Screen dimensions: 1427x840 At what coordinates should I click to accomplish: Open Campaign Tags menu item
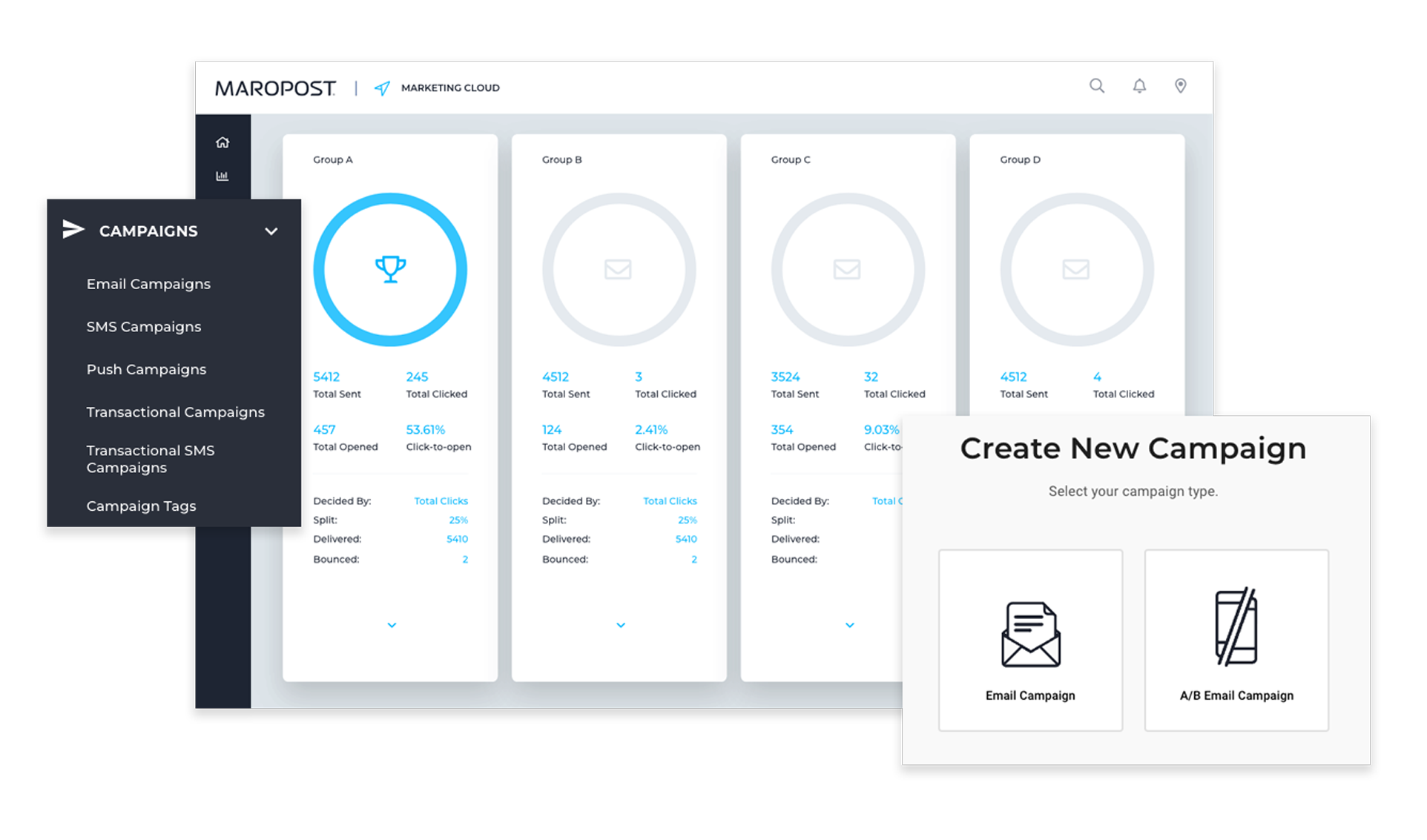coord(141,506)
